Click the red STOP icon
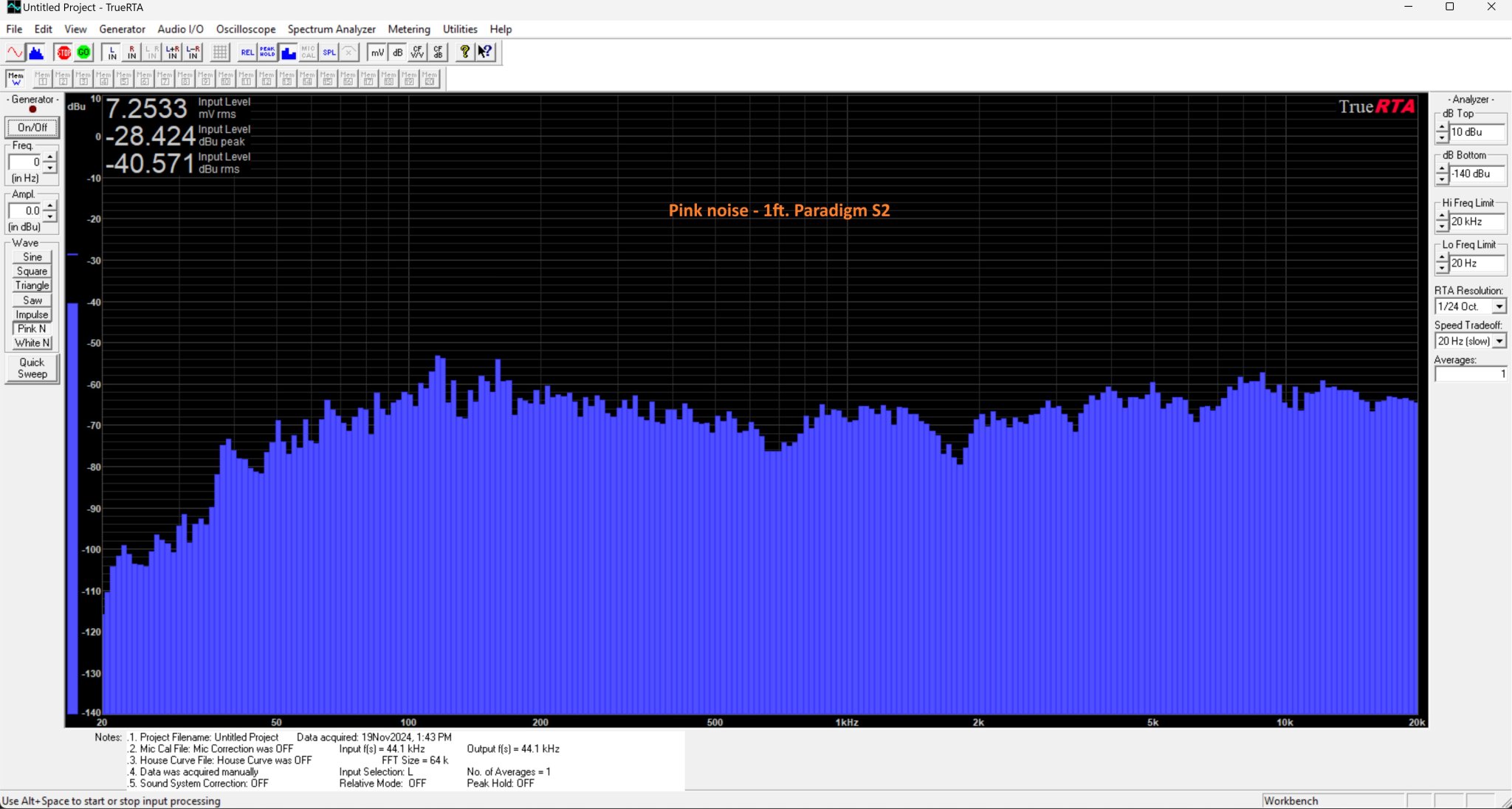The height and width of the screenshot is (809, 1512). (x=63, y=52)
